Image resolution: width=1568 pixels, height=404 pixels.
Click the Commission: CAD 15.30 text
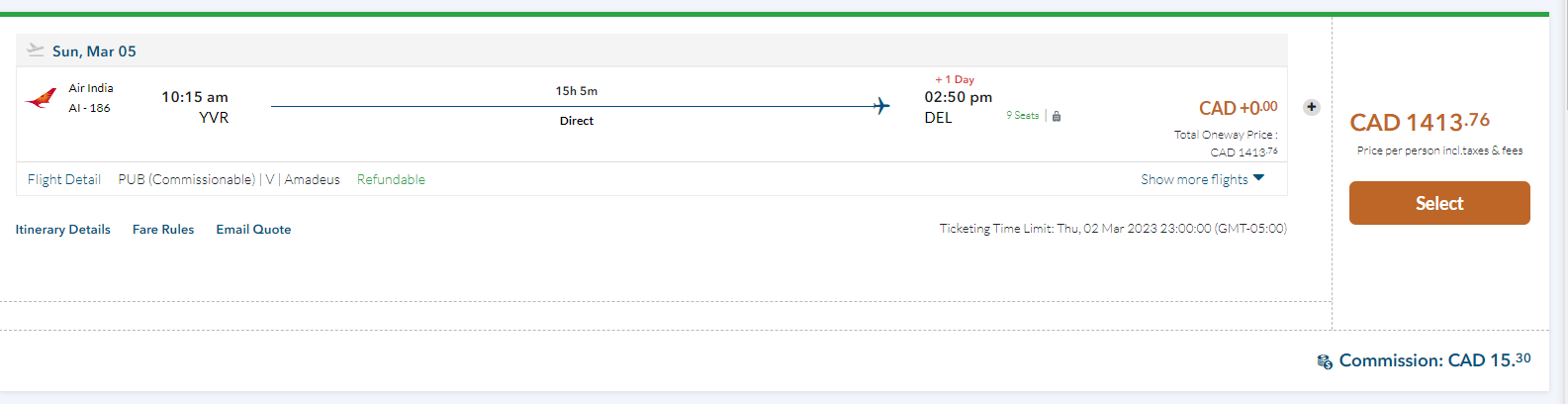1434,360
